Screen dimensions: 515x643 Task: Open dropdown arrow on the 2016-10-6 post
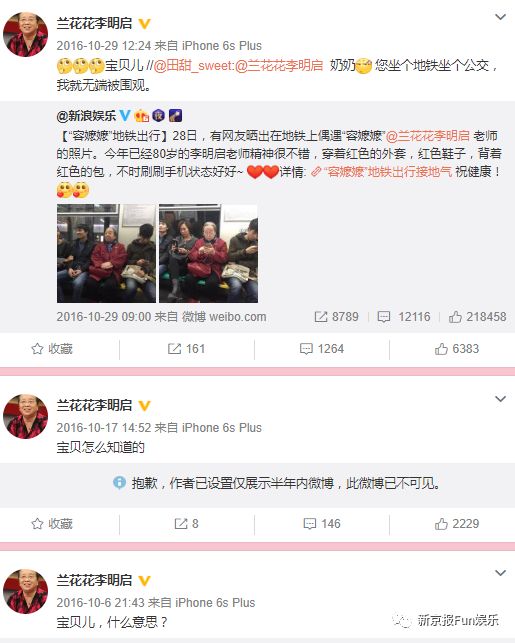click(x=500, y=573)
